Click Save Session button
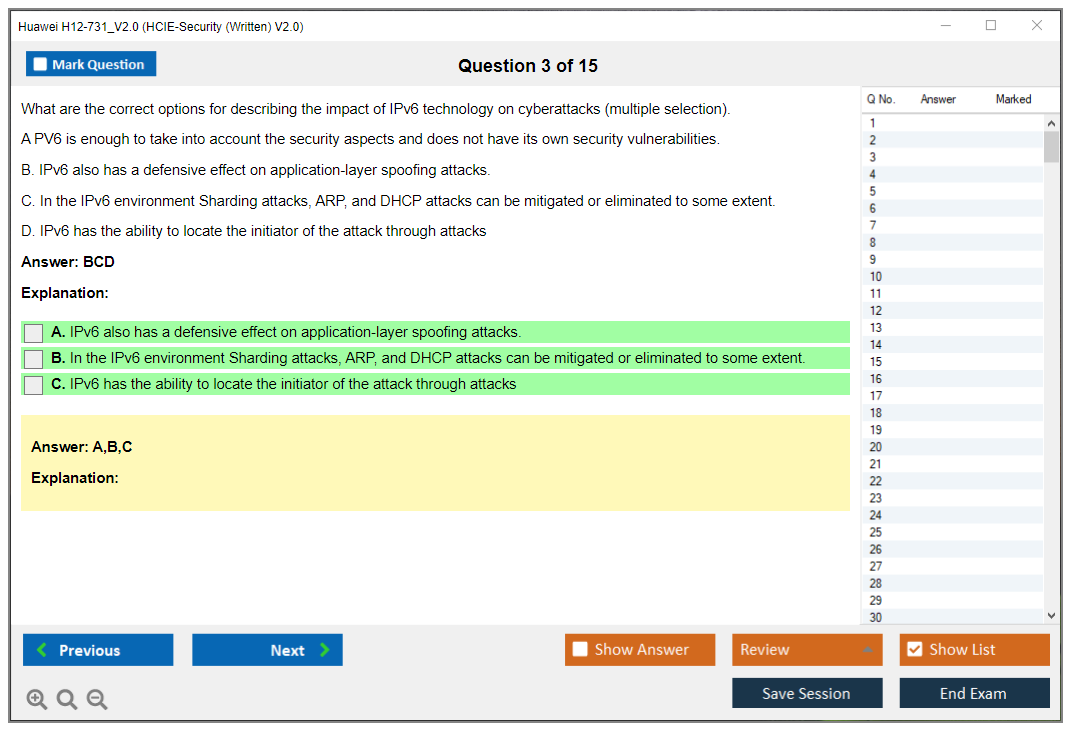Screen dimensions: 1075x735 click(x=806, y=693)
